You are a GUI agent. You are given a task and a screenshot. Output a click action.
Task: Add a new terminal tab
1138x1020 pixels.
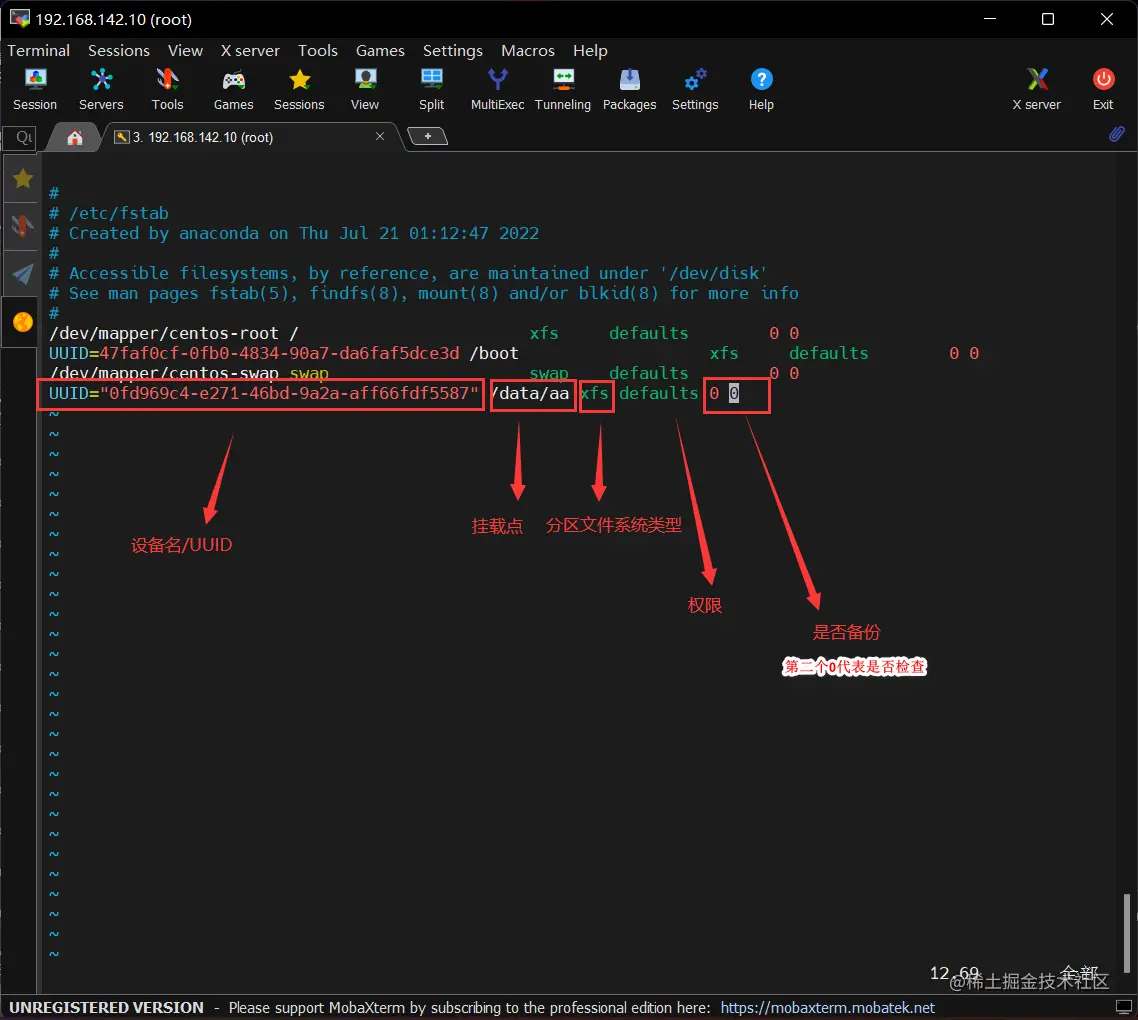point(427,136)
